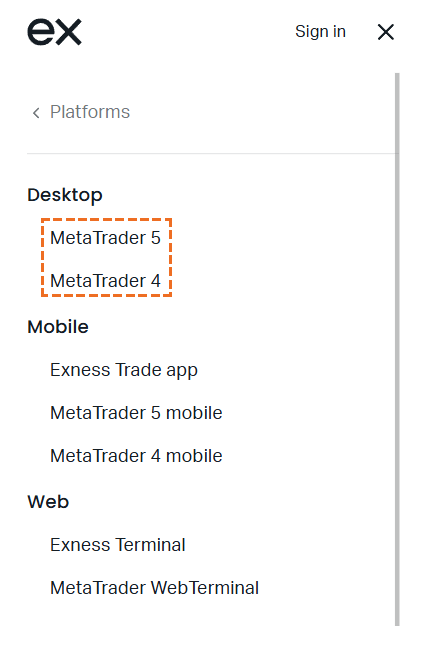
Task: Open MetaTrader 5 desktop platform
Action: pyautogui.click(x=105, y=238)
